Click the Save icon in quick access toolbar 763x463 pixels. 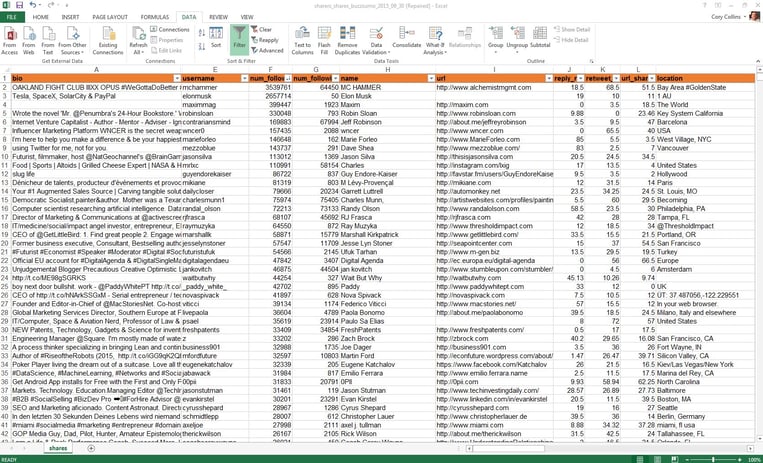pyautogui.click(x=19, y=5)
